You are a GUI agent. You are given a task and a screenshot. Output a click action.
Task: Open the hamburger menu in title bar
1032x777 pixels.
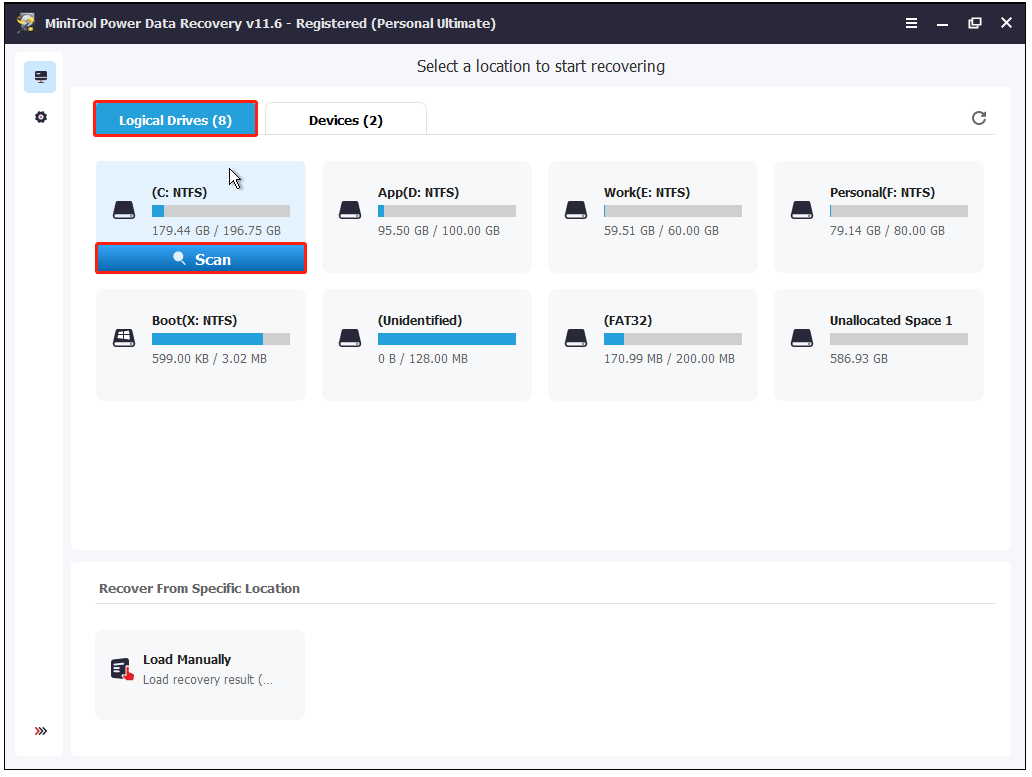click(x=911, y=23)
